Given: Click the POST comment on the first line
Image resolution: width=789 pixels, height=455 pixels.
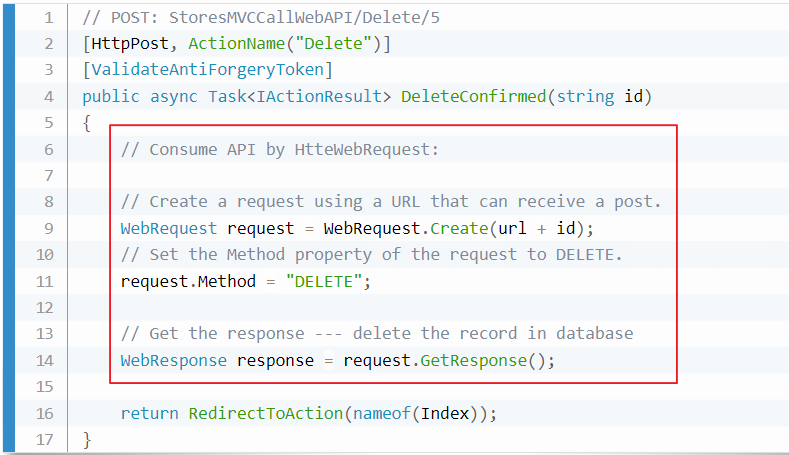Looking at the screenshot, I should [246, 18].
